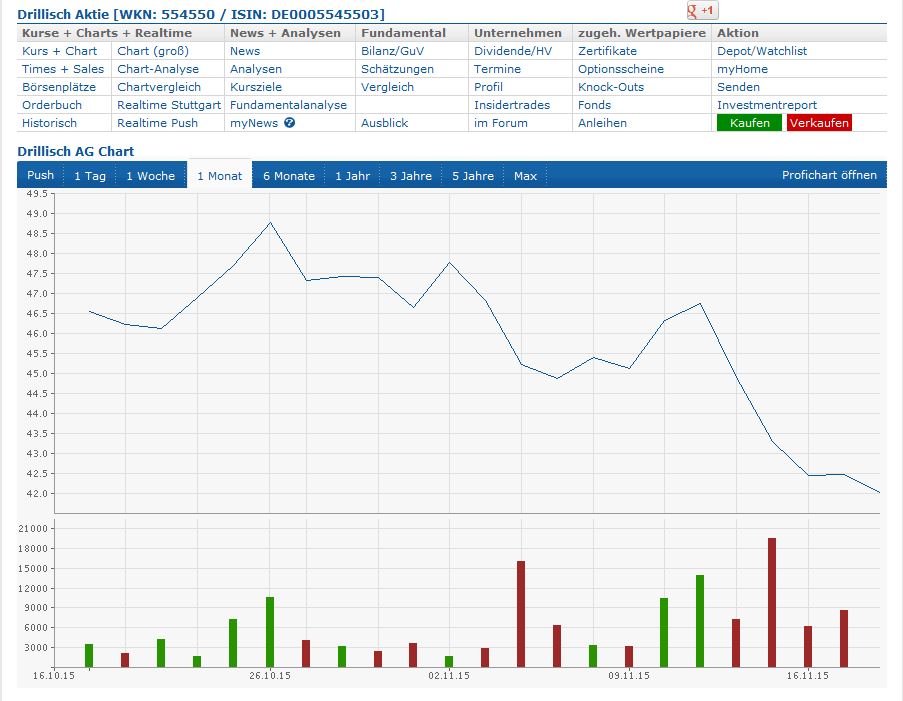
Task: Click the red Verkaufen button
Action: (819, 123)
